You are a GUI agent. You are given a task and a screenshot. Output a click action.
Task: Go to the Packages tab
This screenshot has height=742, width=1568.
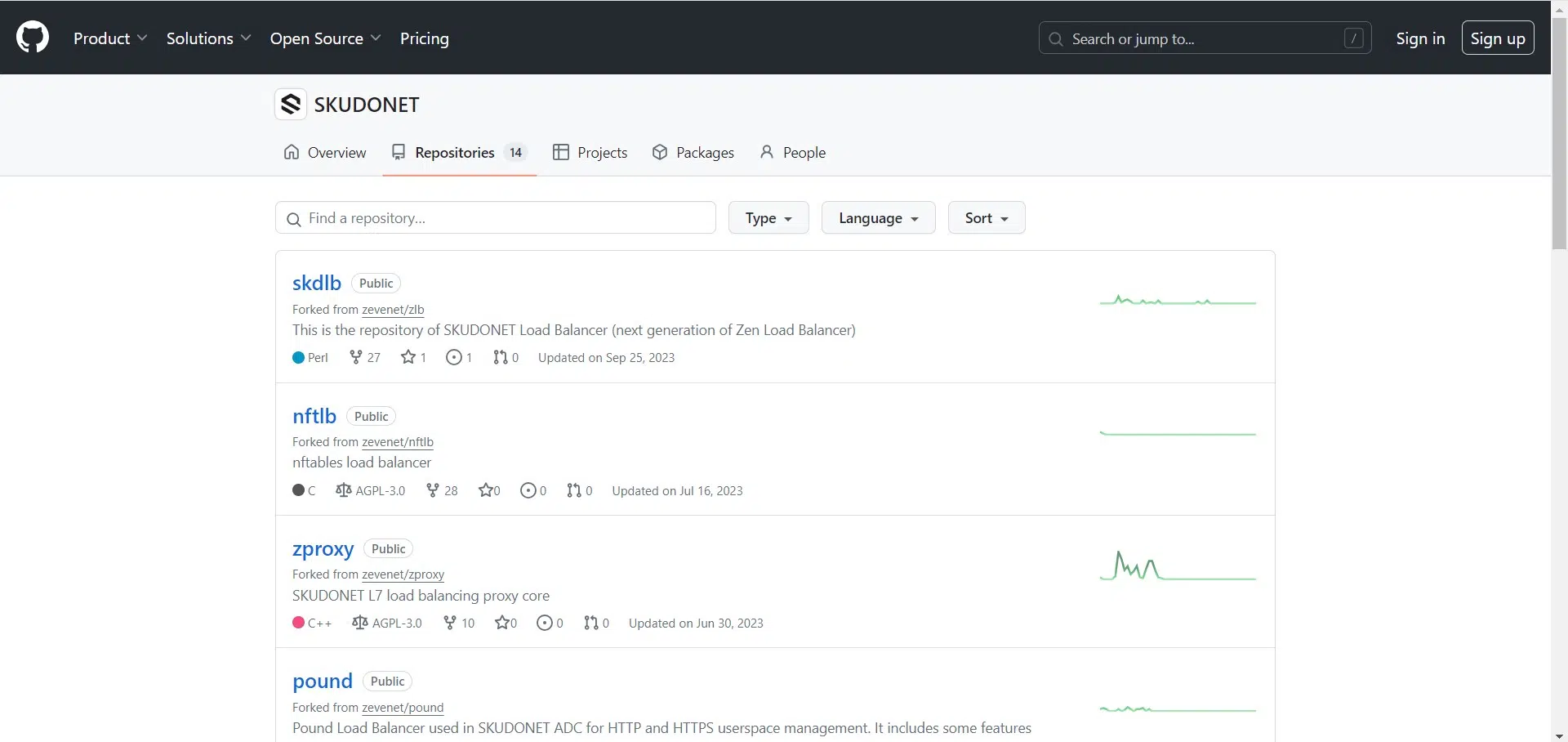pos(693,153)
